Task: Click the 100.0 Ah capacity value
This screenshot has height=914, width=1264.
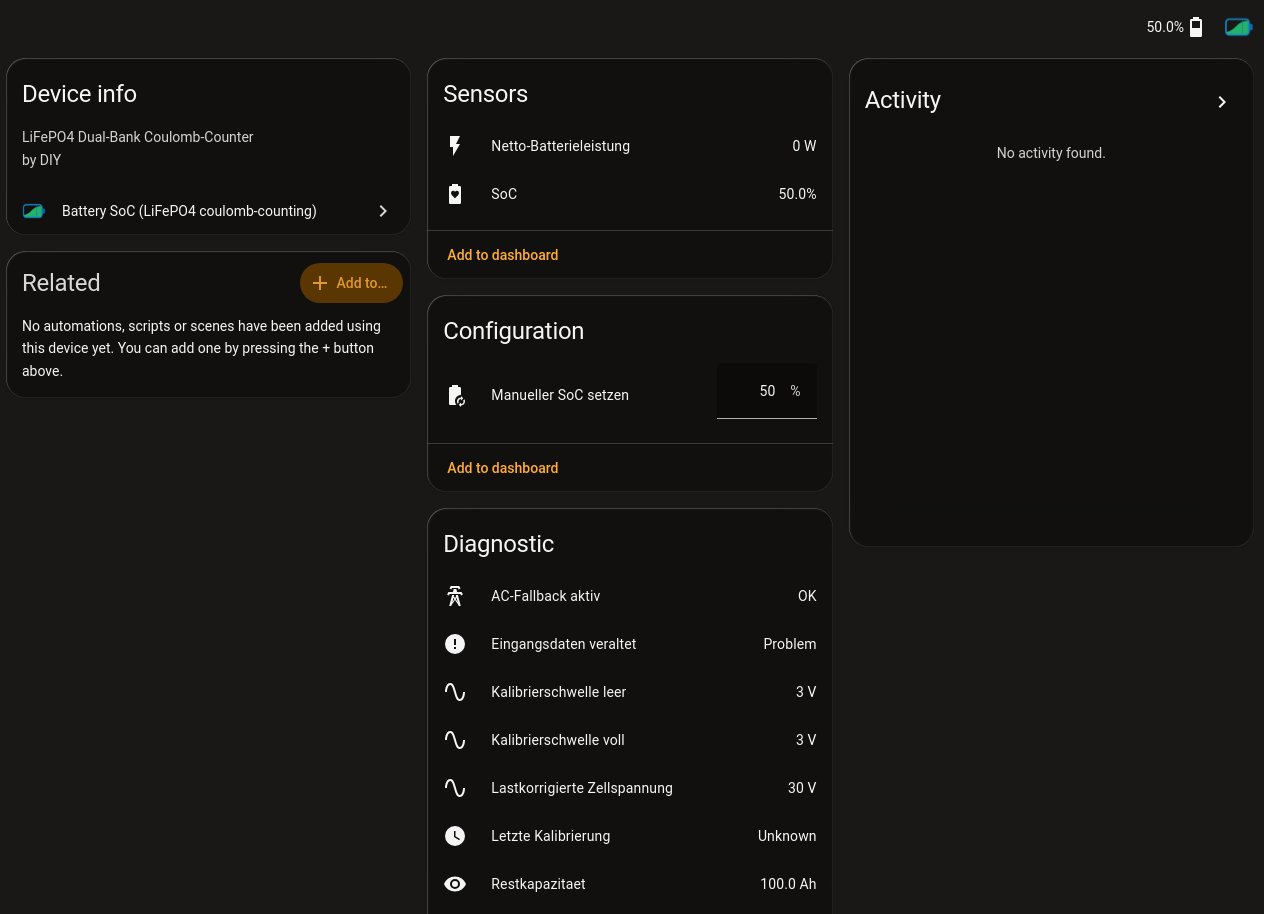Action: pos(788,884)
